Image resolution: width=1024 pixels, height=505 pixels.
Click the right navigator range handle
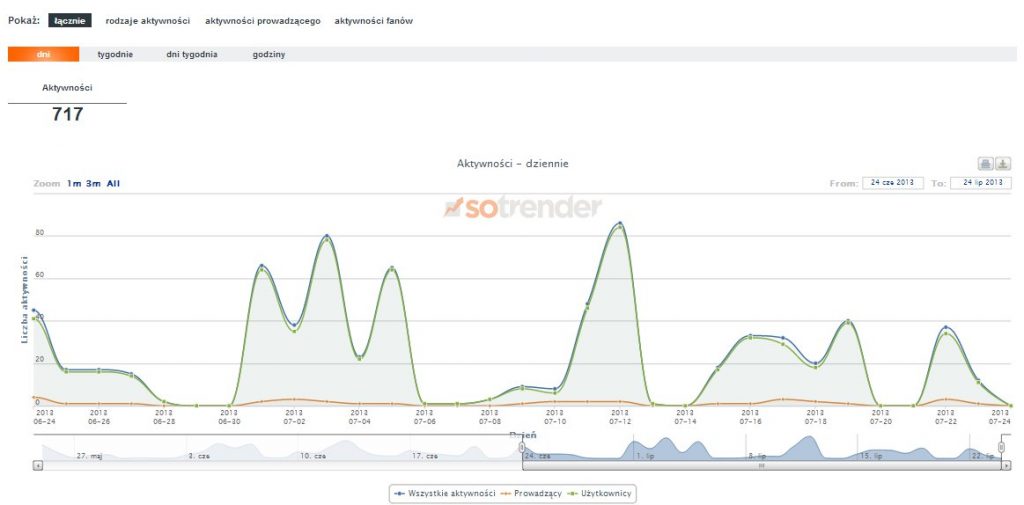1001,449
